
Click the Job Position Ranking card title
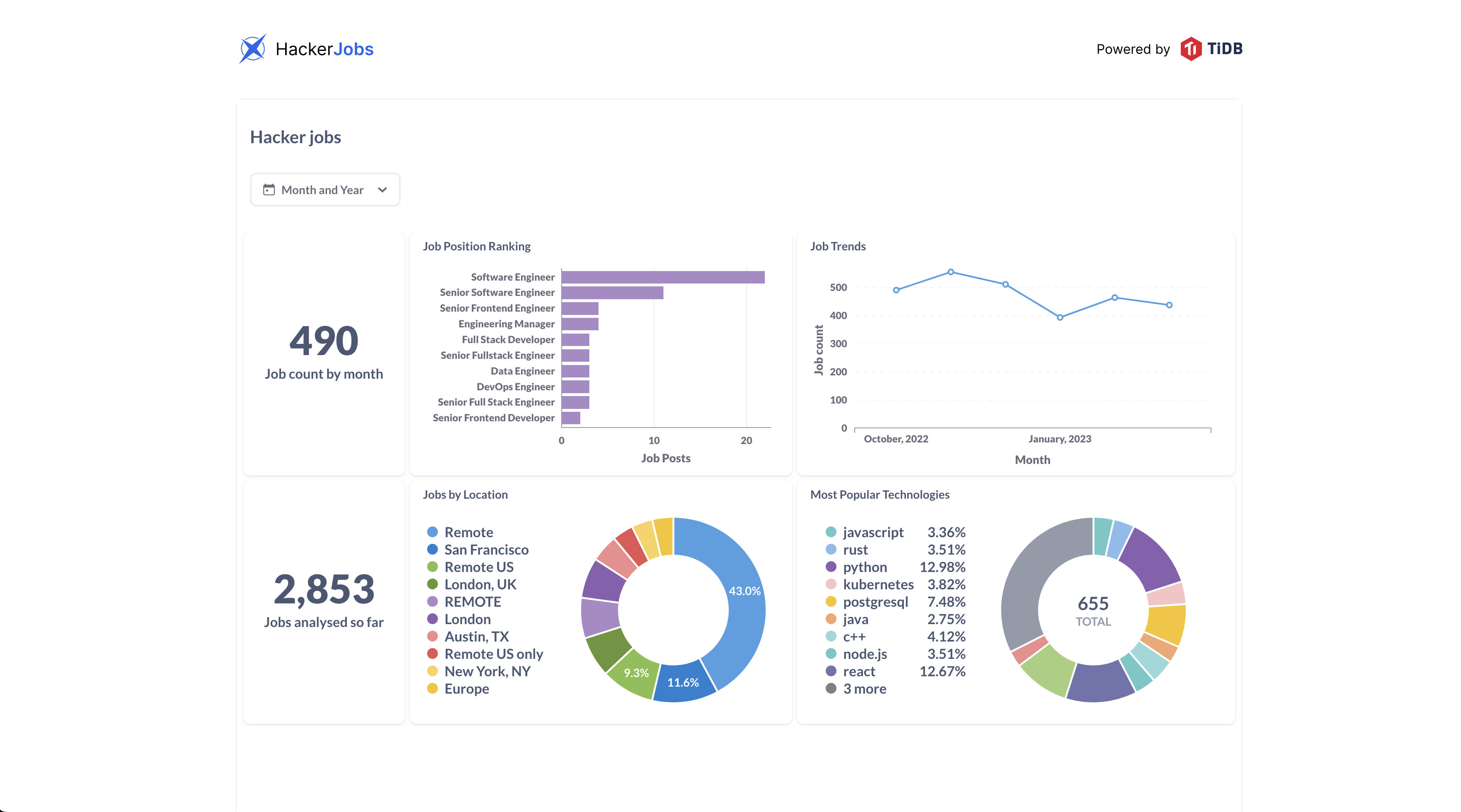[x=476, y=246]
